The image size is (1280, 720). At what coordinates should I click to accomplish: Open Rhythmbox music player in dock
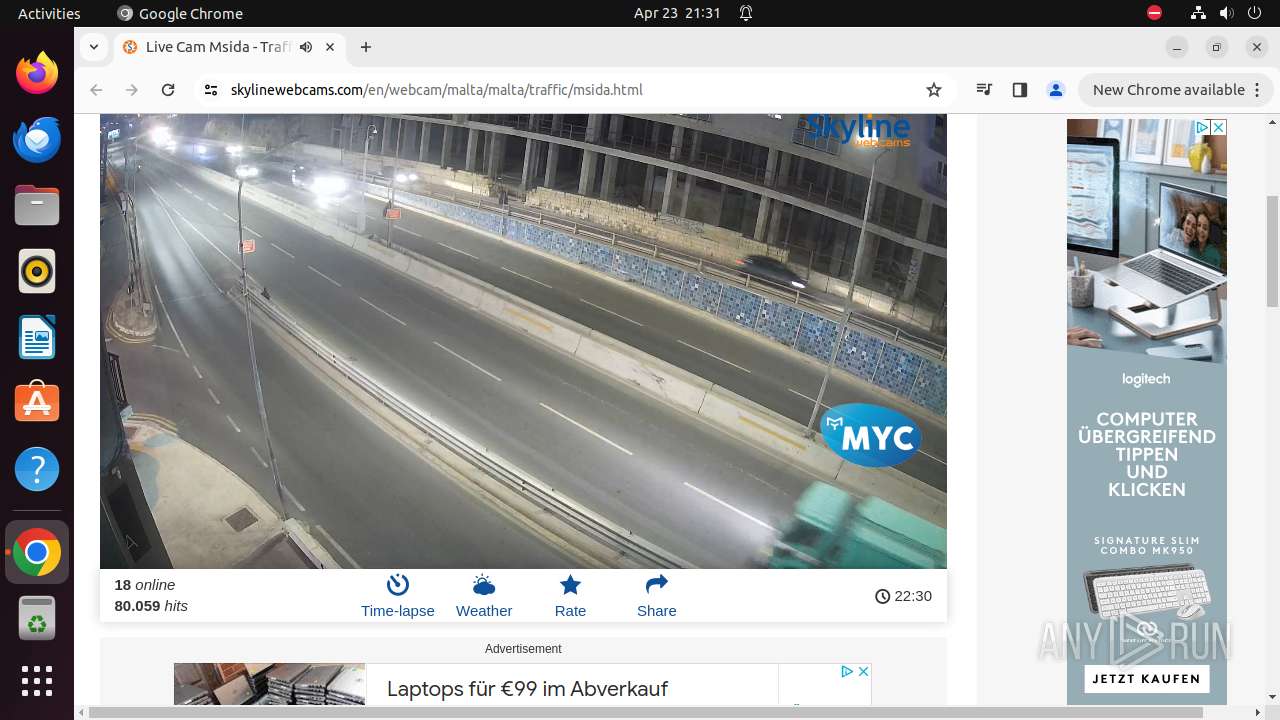click(37, 271)
